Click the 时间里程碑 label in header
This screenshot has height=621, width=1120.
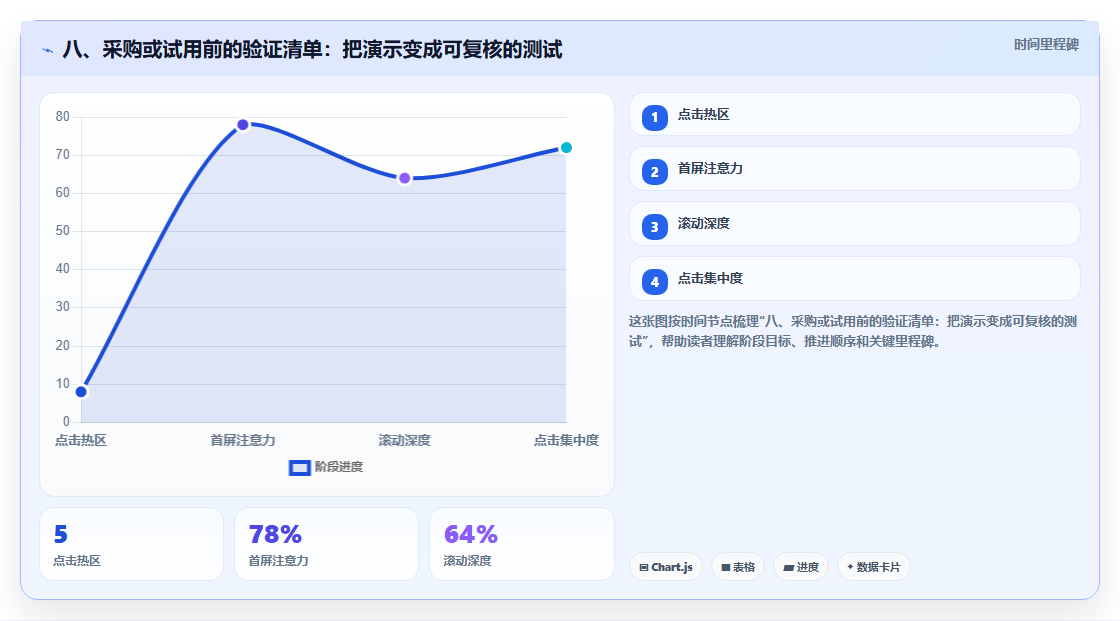click(1046, 44)
